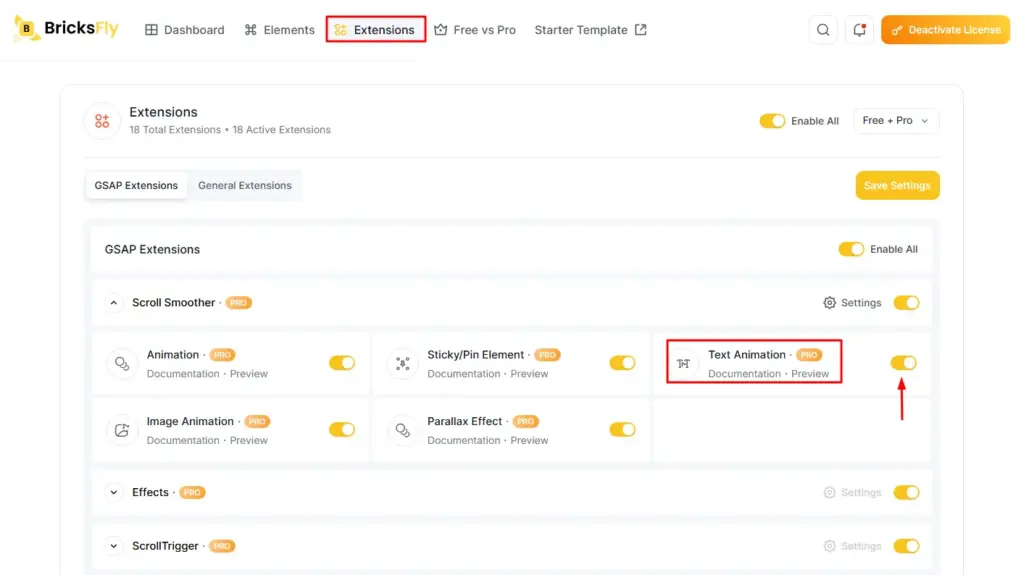This screenshot has height=575, width=1024.
Task: Toggle the Effects switch
Action: point(906,492)
